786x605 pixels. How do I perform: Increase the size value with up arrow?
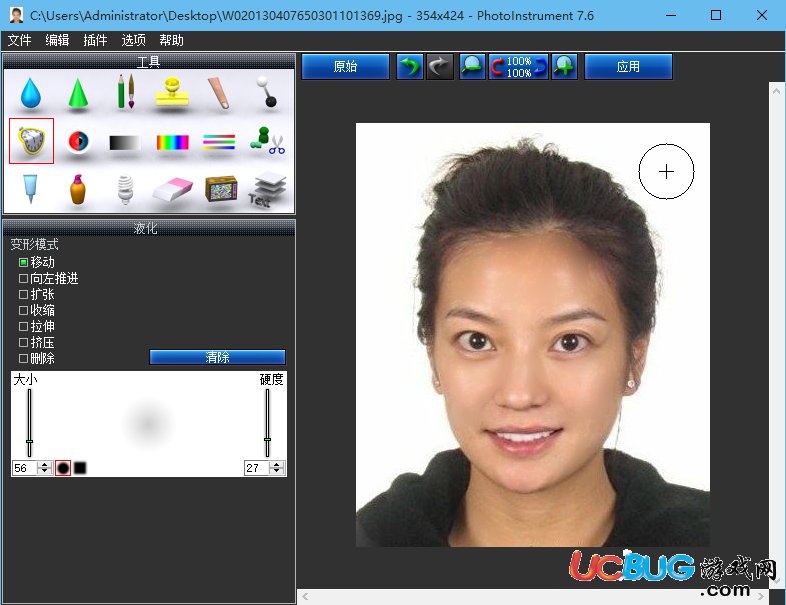45,465
